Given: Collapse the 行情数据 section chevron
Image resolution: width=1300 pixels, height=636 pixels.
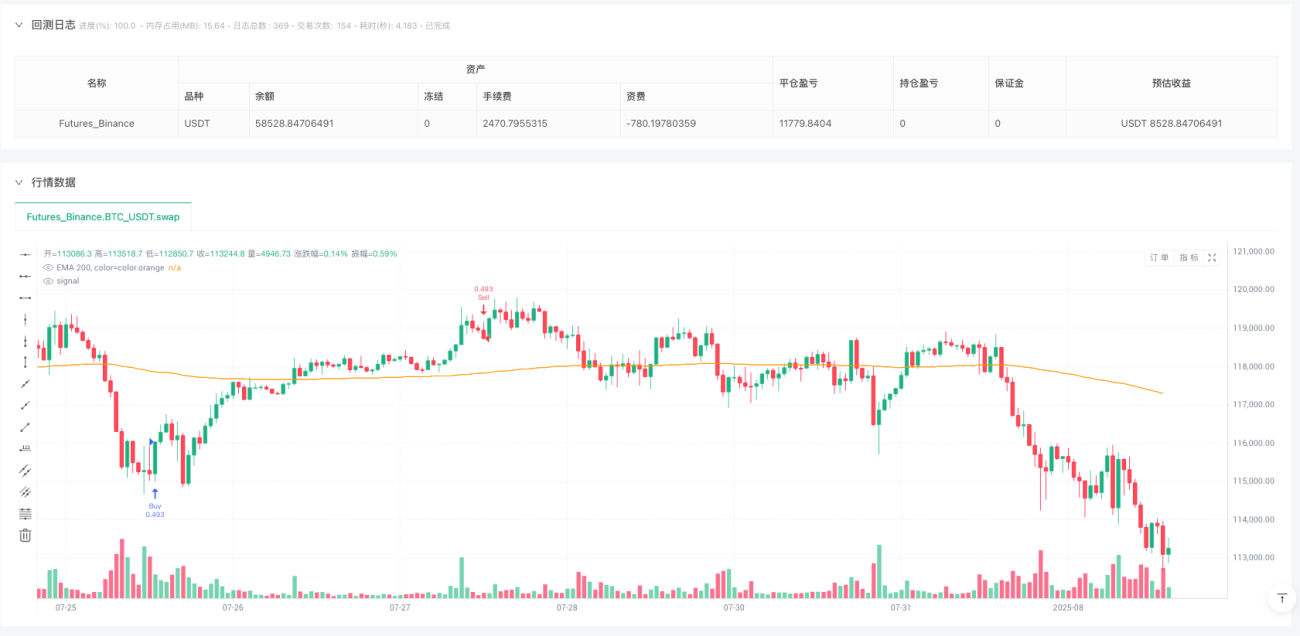Looking at the screenshot, I should [18, 182].
